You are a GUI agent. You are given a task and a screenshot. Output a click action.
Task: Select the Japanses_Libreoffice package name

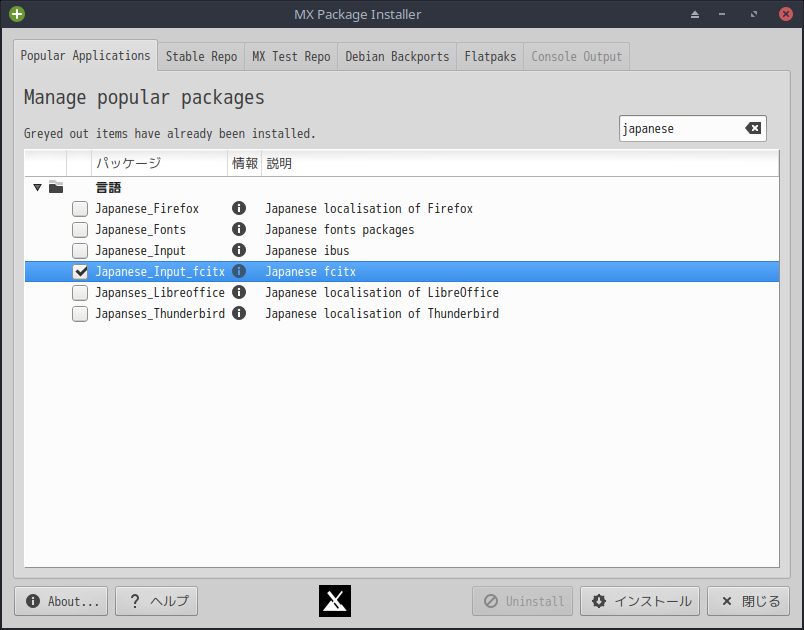pos(160,293)
